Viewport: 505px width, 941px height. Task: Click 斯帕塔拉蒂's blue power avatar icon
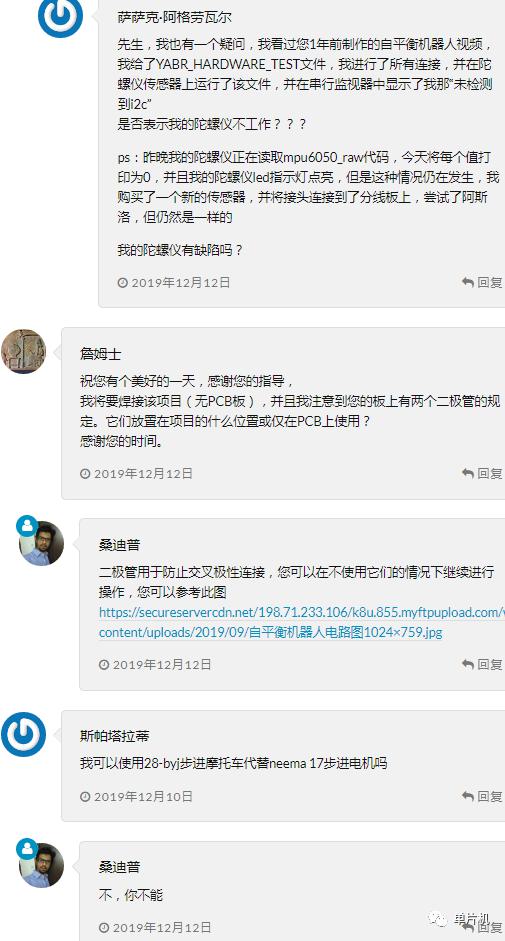(x=23, y=735)
